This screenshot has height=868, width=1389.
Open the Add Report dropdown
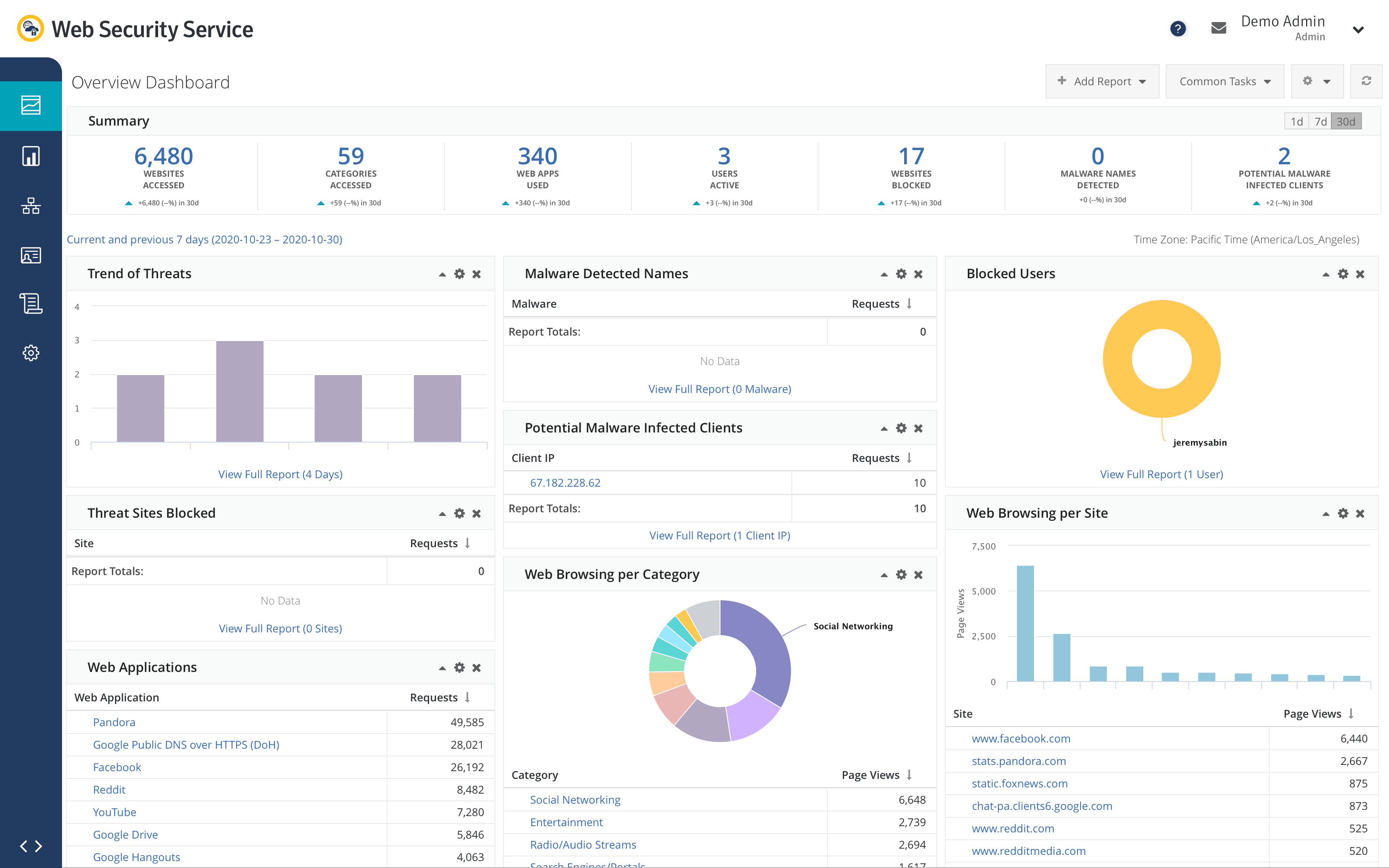point(1101,81)
